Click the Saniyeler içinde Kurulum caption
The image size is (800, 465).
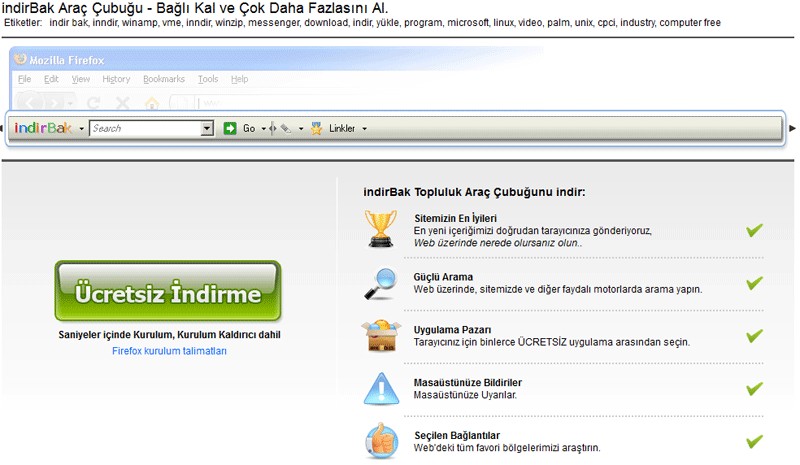coord(169,335)
